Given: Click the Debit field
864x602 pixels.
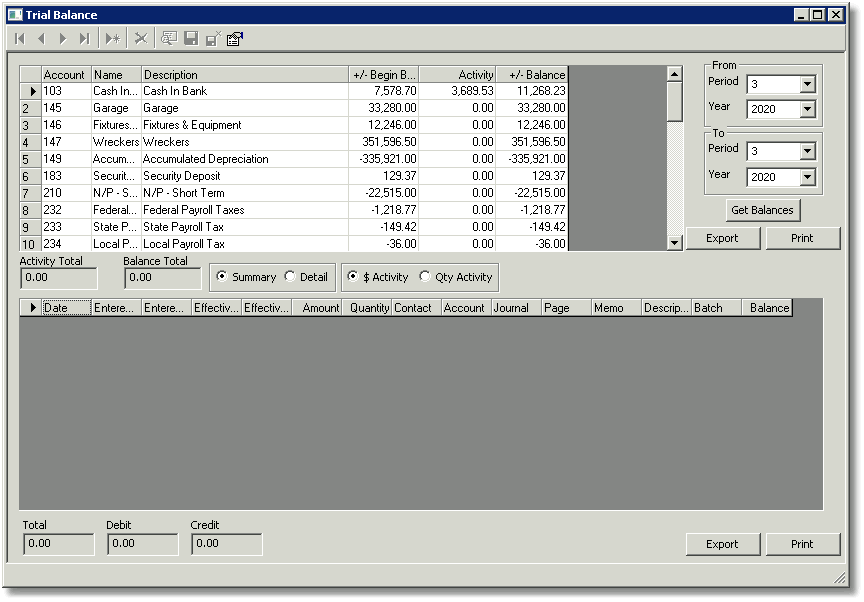Looking at the screenshot, I should point(143,544).
